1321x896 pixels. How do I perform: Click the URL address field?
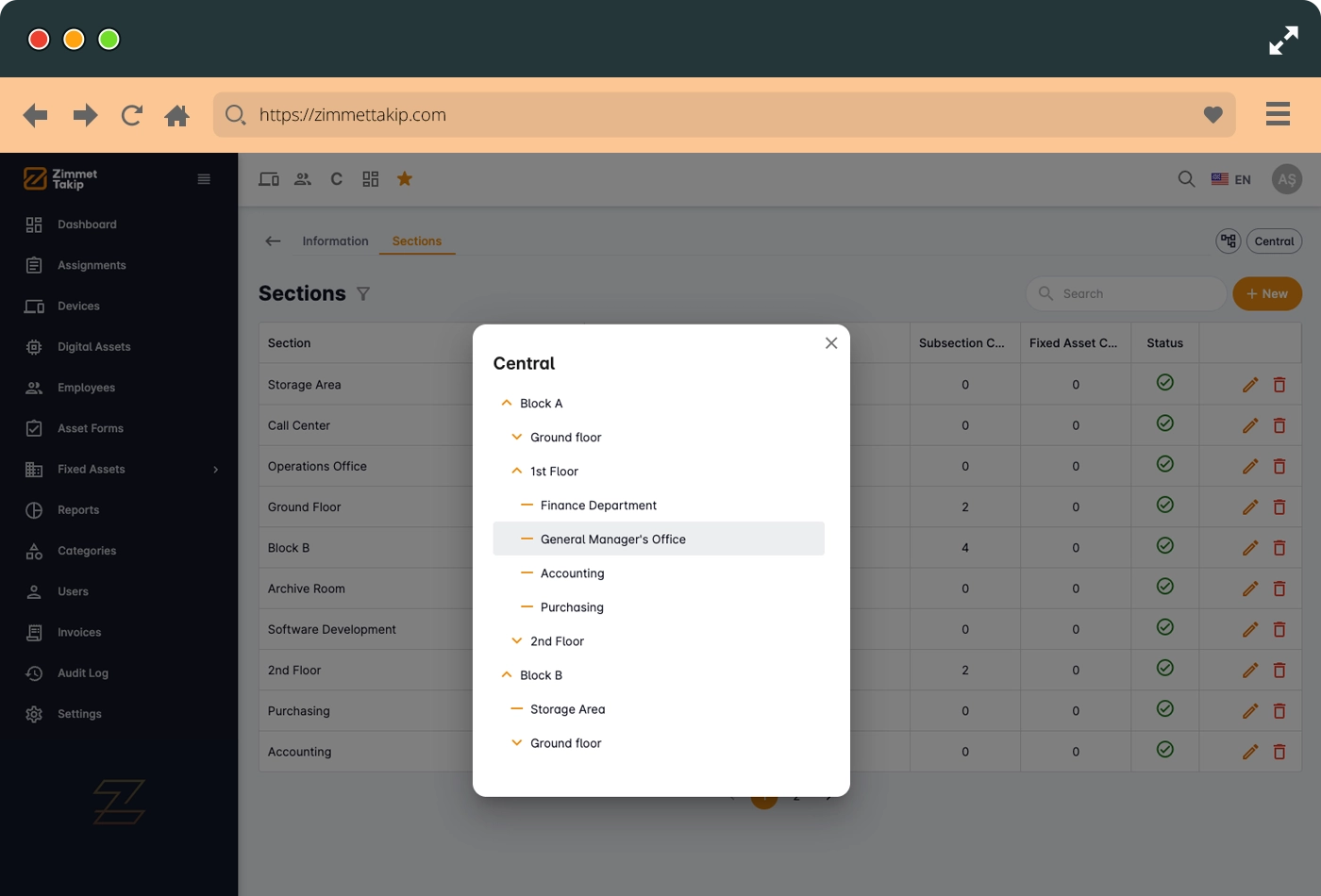[724, 115]
